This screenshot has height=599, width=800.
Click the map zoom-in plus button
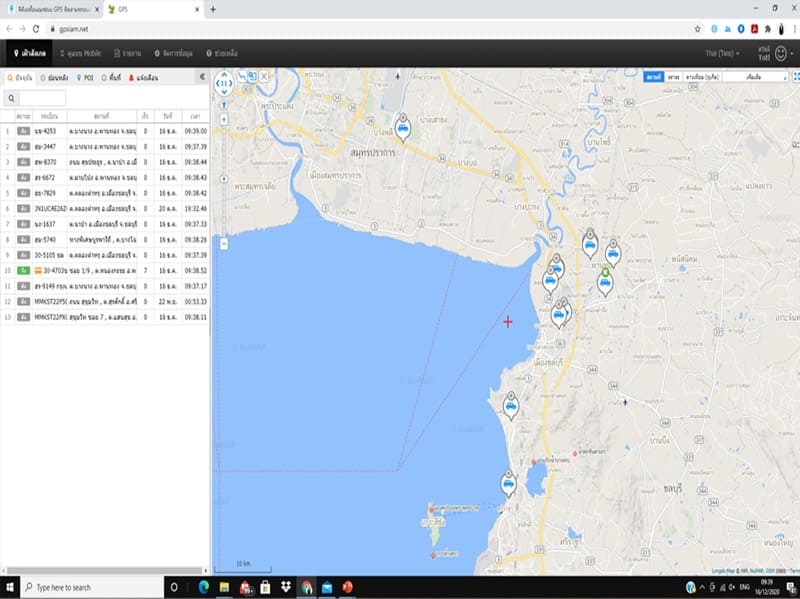224,119
